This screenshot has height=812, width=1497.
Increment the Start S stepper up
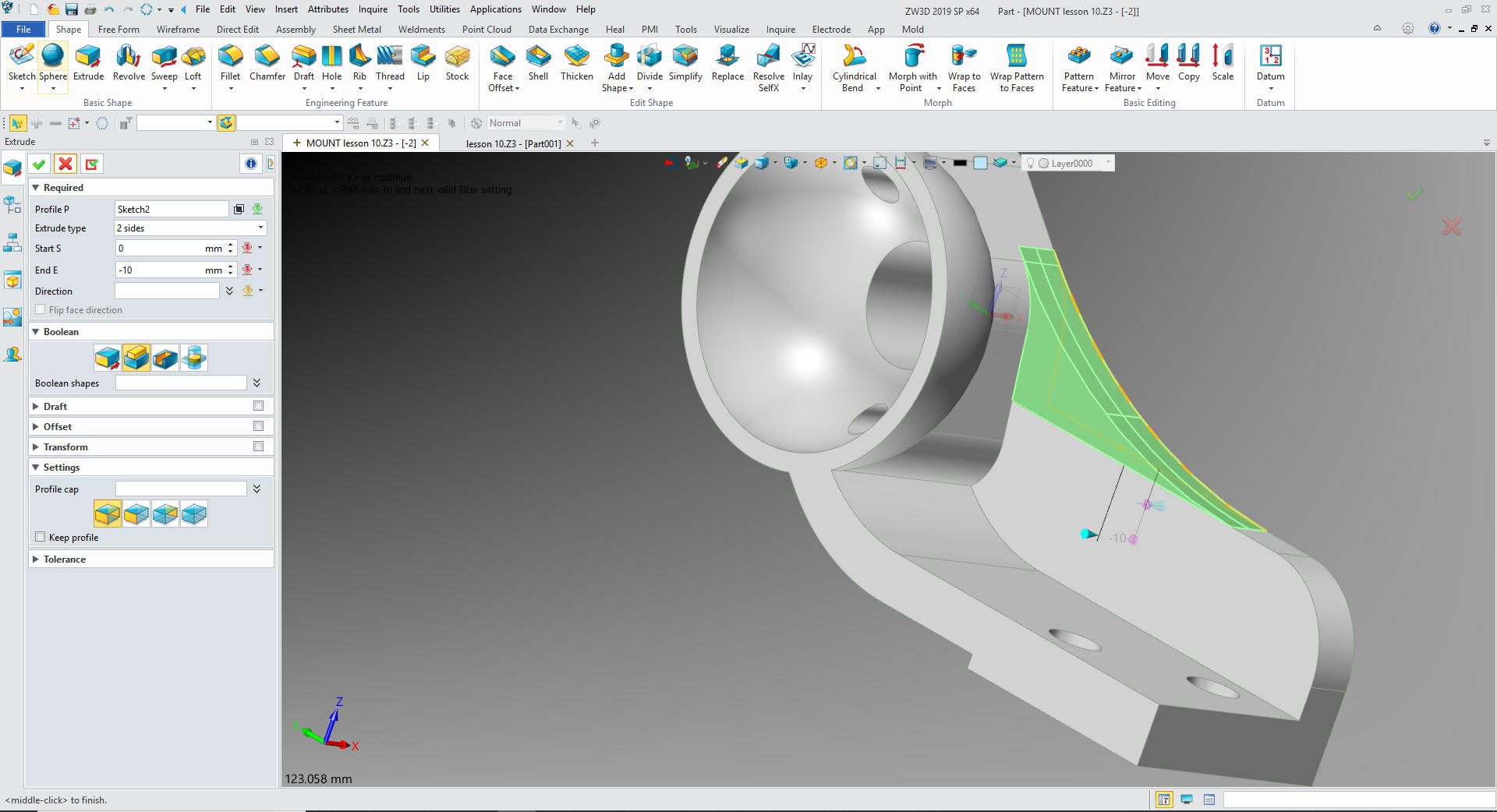coord(231,245)
